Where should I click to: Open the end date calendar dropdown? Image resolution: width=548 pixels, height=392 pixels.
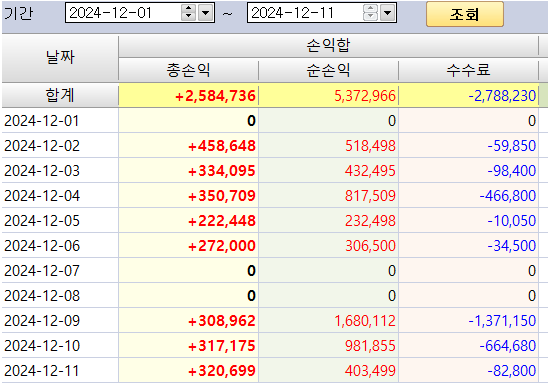388,13
